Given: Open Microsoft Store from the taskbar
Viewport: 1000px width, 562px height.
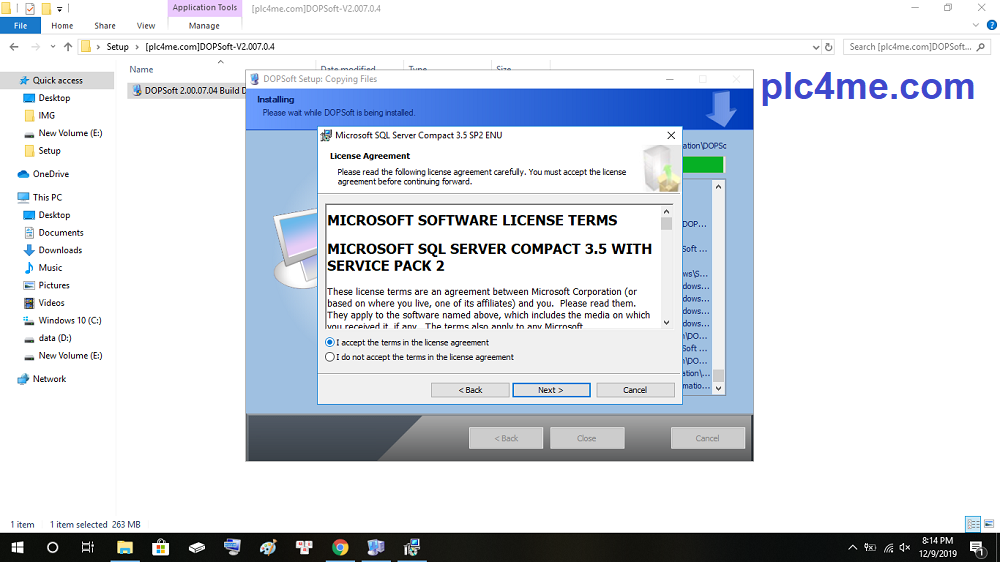Looking at the screenshot, I should point(160,547).
